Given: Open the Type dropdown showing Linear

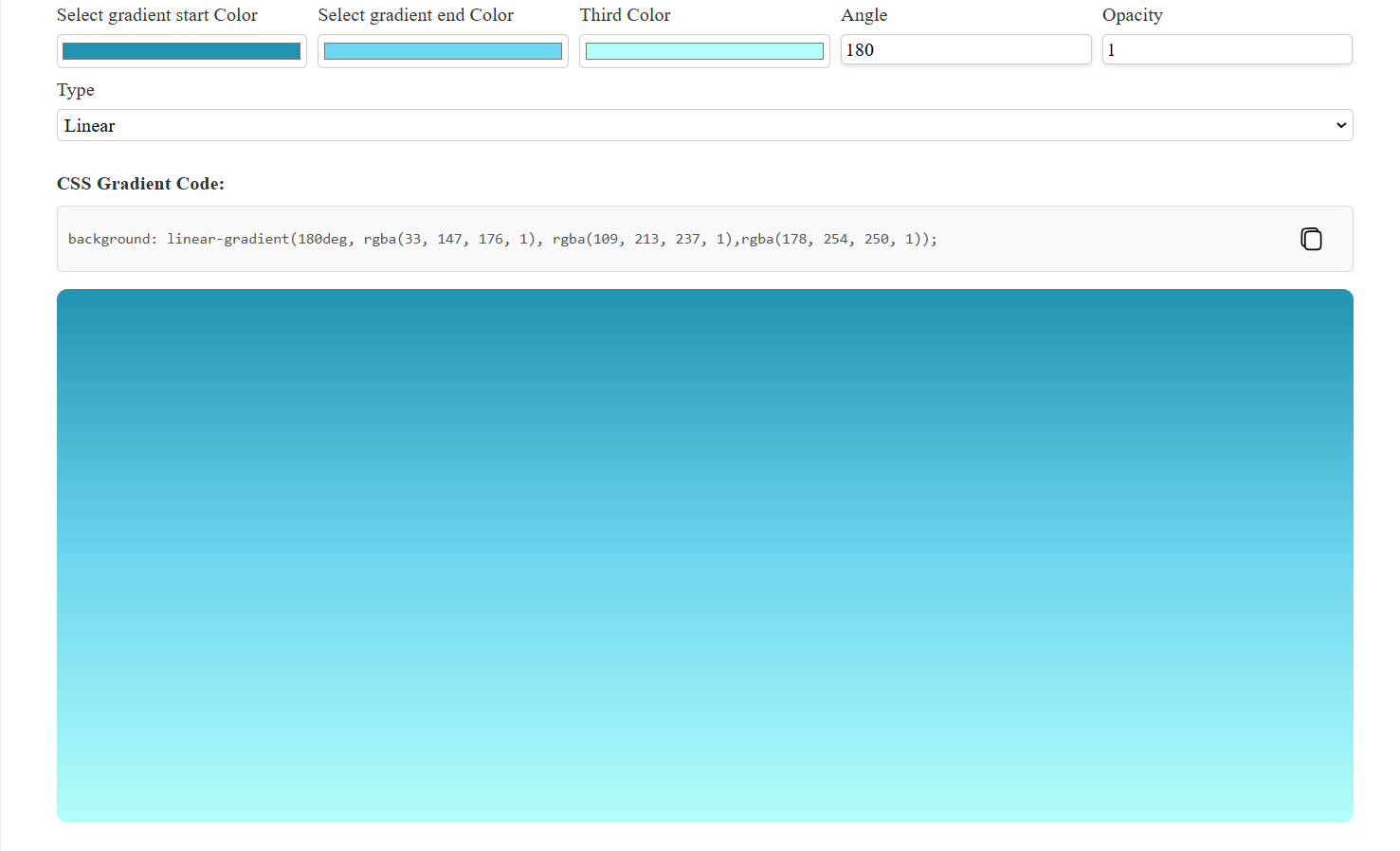Looking at the screenshot, I should pos(705,125).
